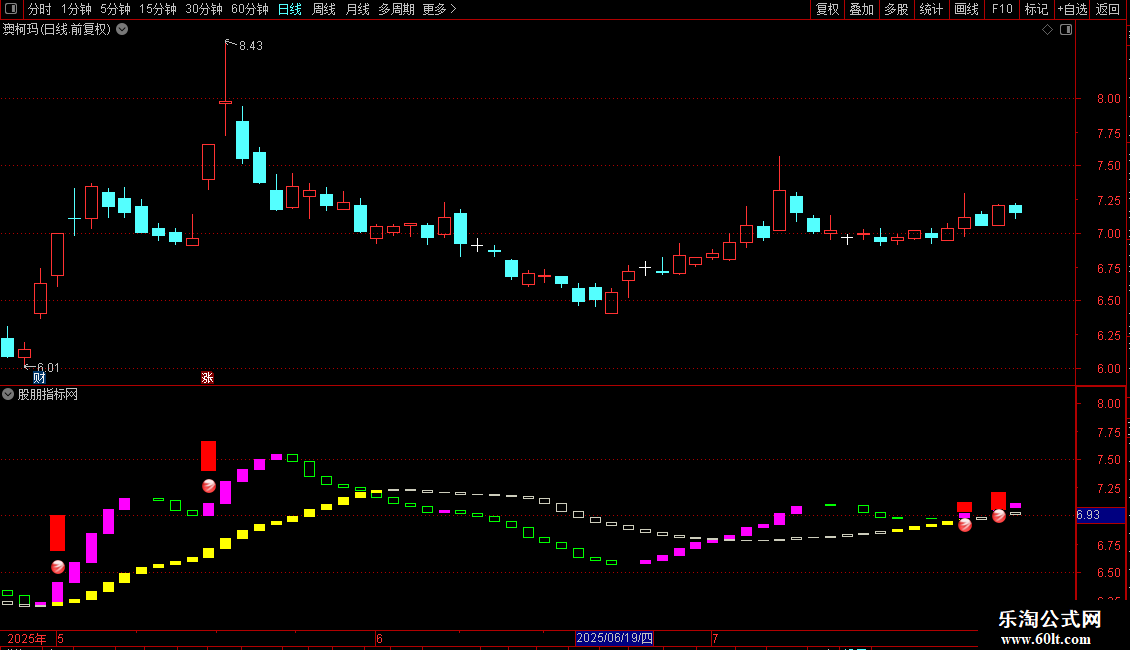The height and width of the screenshot is (650, 1130).
Task: Click the 7.00 label on main price axis
Action: pyautogui.click(x=1108, y=233)
